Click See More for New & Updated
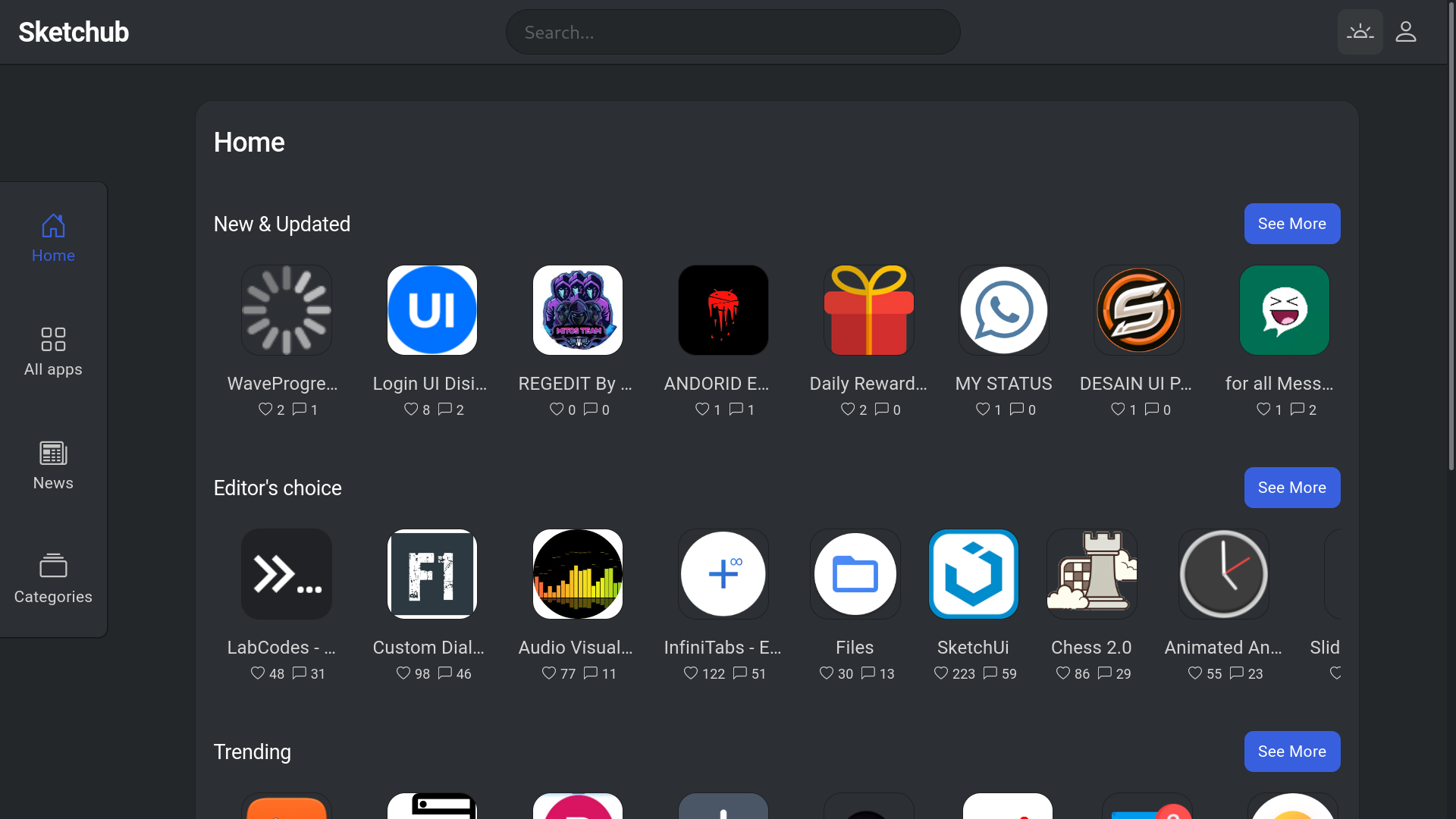The width and height of the screenshot is (1456, 819). coord(1292,224)
